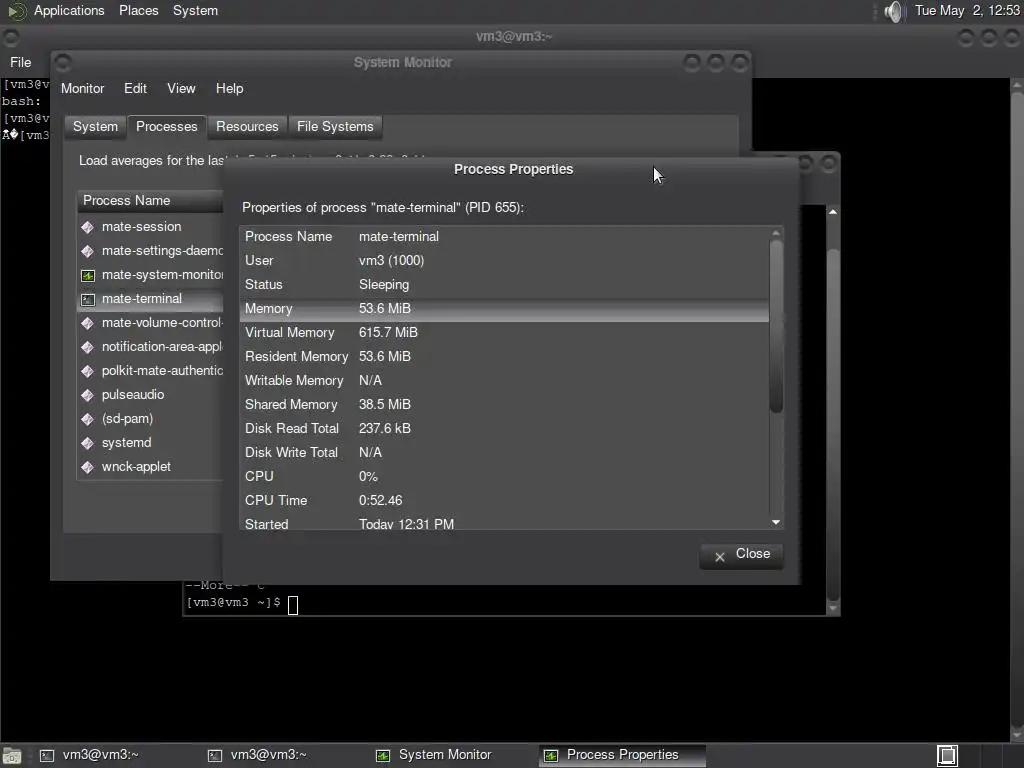Click the (sd-pam) process icon
The image size is (1024, 768).
88,419
